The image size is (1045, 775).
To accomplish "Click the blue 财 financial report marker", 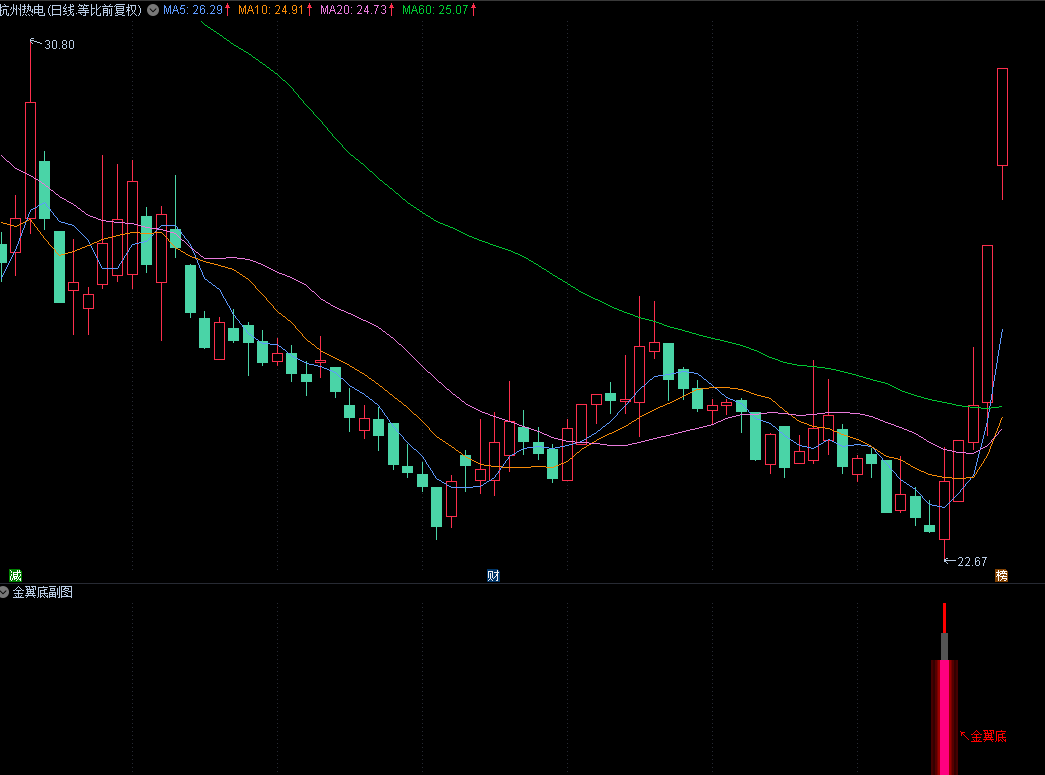I will [493, 575].
